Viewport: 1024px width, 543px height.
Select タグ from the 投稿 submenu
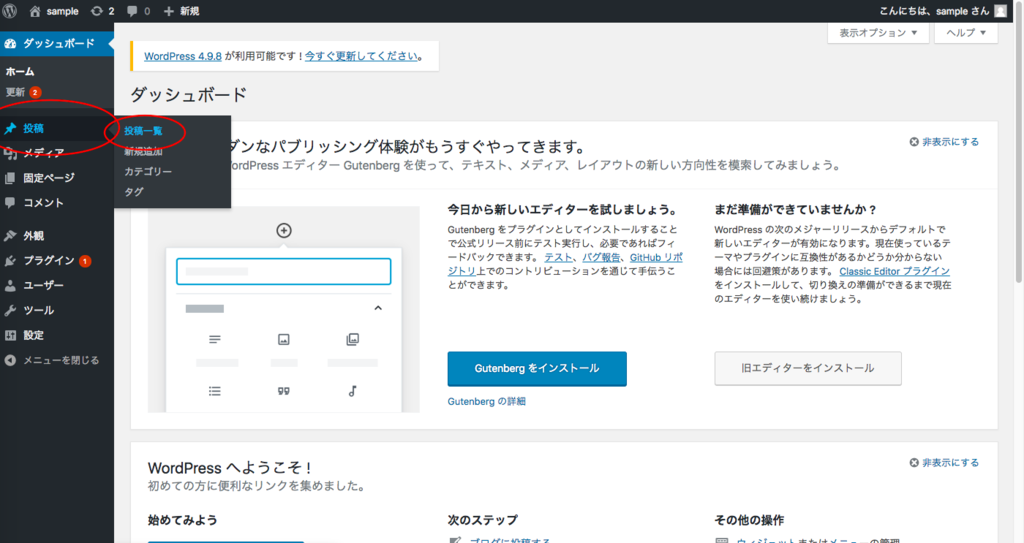coord(134,191)
